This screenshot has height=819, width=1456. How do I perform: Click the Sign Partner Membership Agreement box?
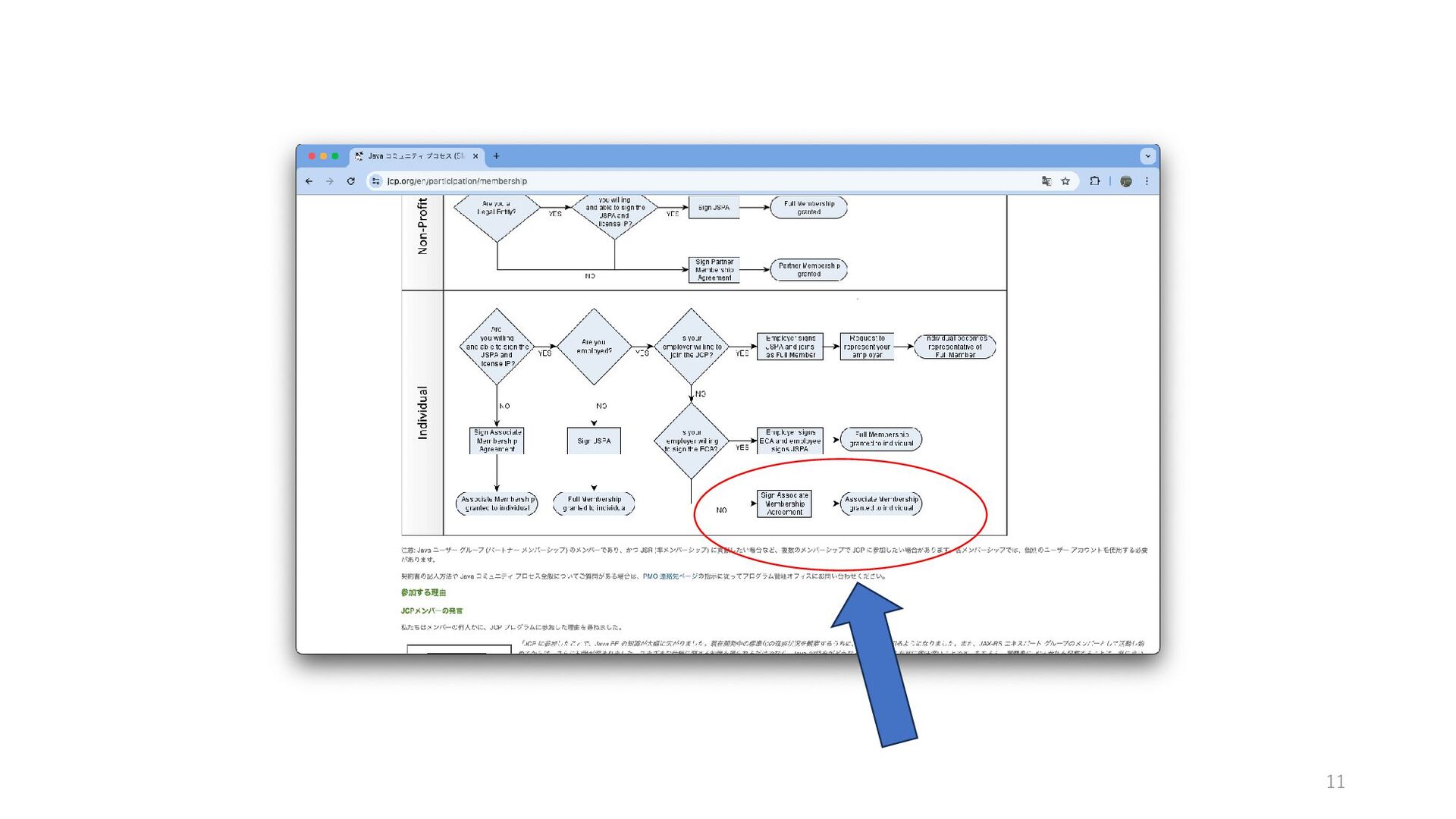click(714, 270)
